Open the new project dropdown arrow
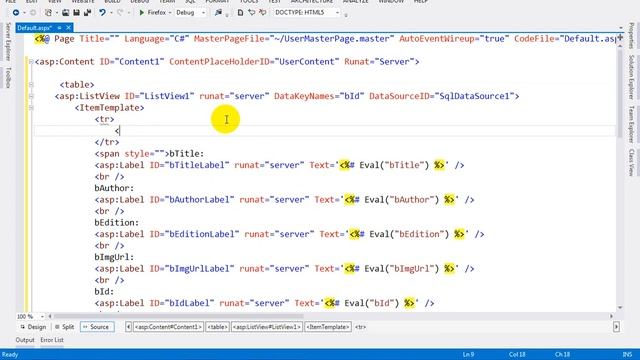The image size is (640, 360). (x=56, y=13)
